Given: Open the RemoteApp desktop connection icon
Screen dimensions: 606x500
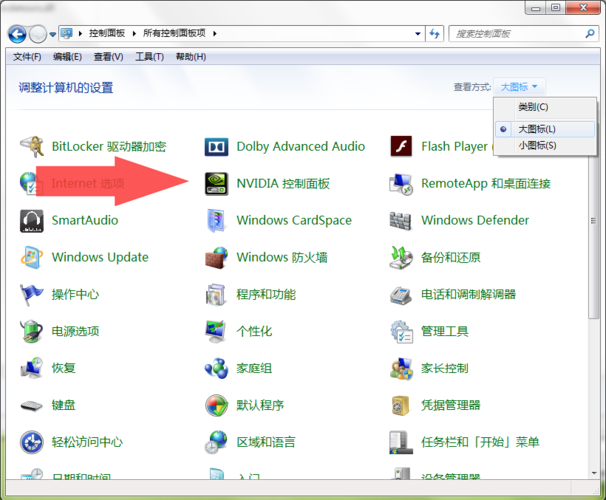Looking at the screenshot, I should [x=401, y=184].
